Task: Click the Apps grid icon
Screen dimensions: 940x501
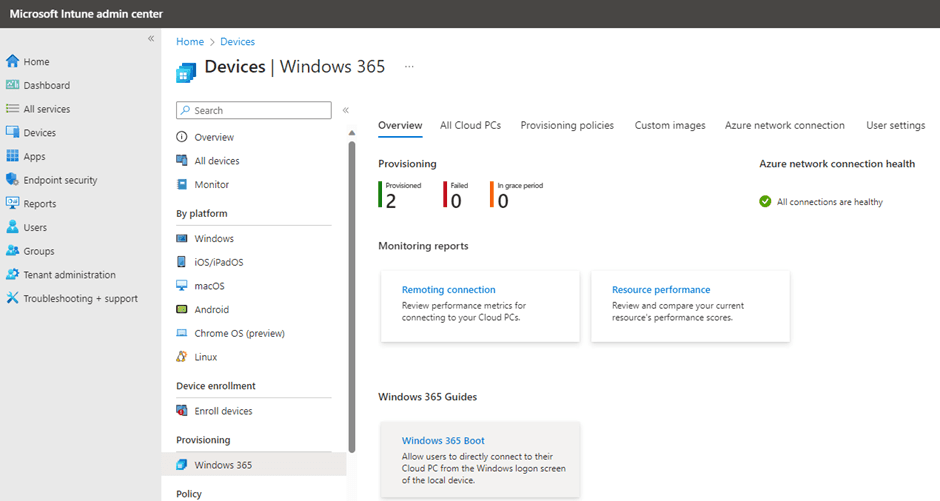Action: (x=12, y=156)
